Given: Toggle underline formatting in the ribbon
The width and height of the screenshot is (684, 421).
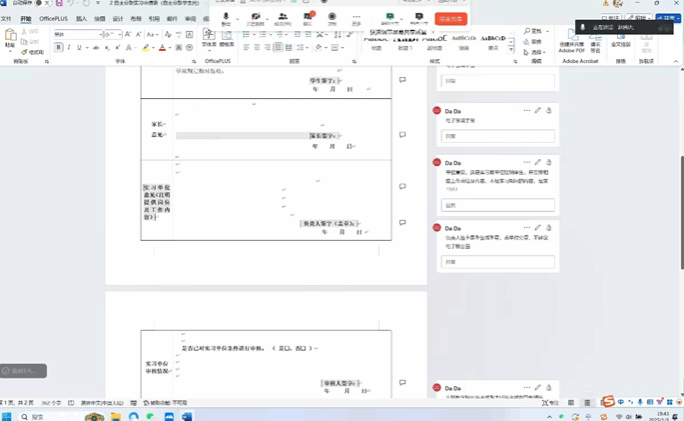Looking at the screenshot, I should coord(78,47).
